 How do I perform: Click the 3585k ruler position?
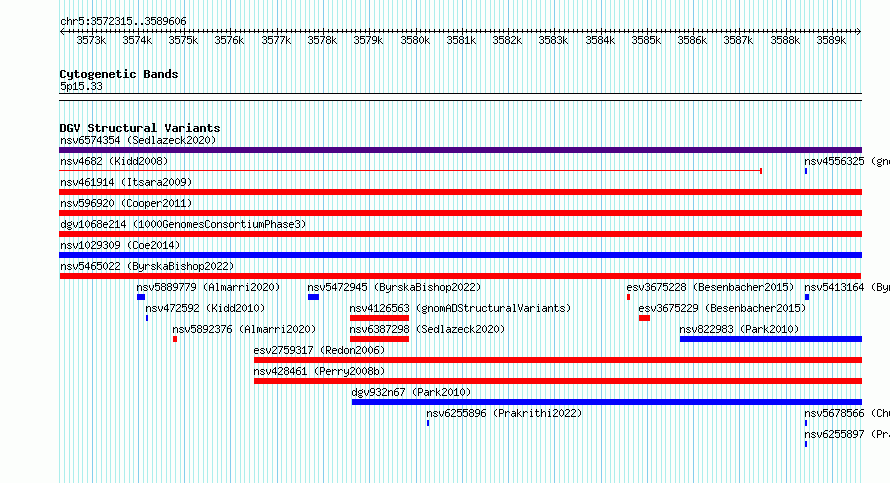[x=646, y=40]
